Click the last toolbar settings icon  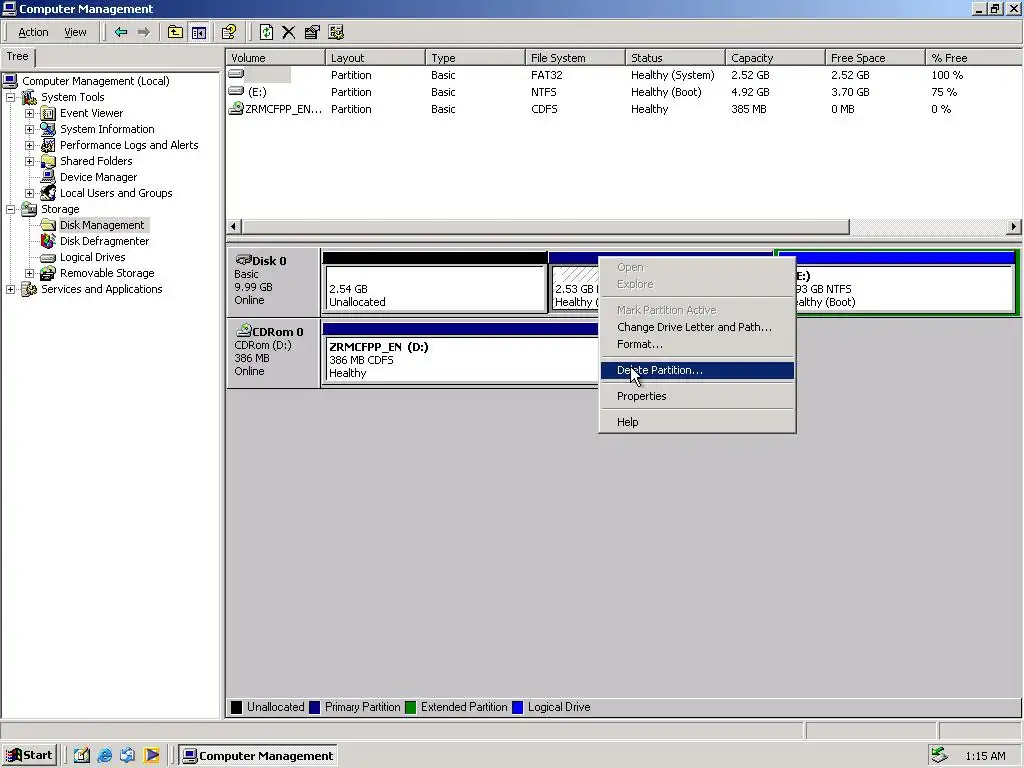tap(336, 32)
